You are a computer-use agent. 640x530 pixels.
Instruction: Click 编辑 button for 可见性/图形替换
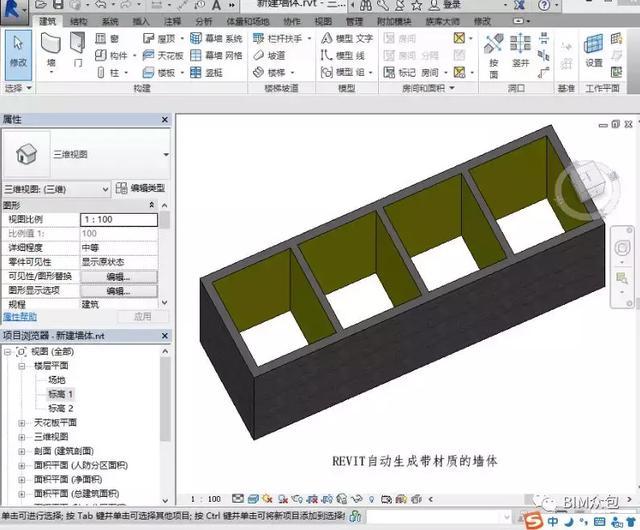[x=118, y=276]
